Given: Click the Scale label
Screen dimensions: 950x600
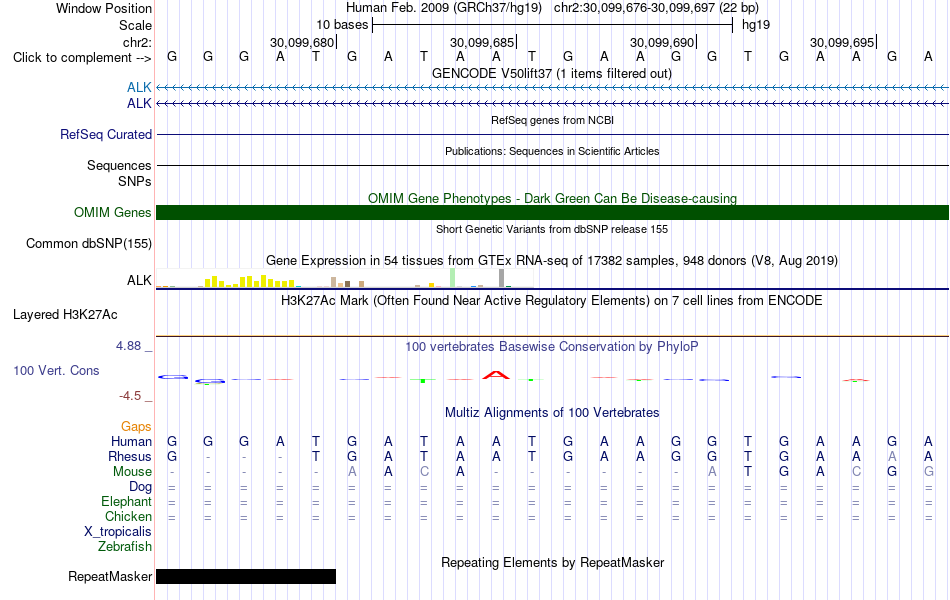Looking at the screenshot, I should tap(135, 25).
